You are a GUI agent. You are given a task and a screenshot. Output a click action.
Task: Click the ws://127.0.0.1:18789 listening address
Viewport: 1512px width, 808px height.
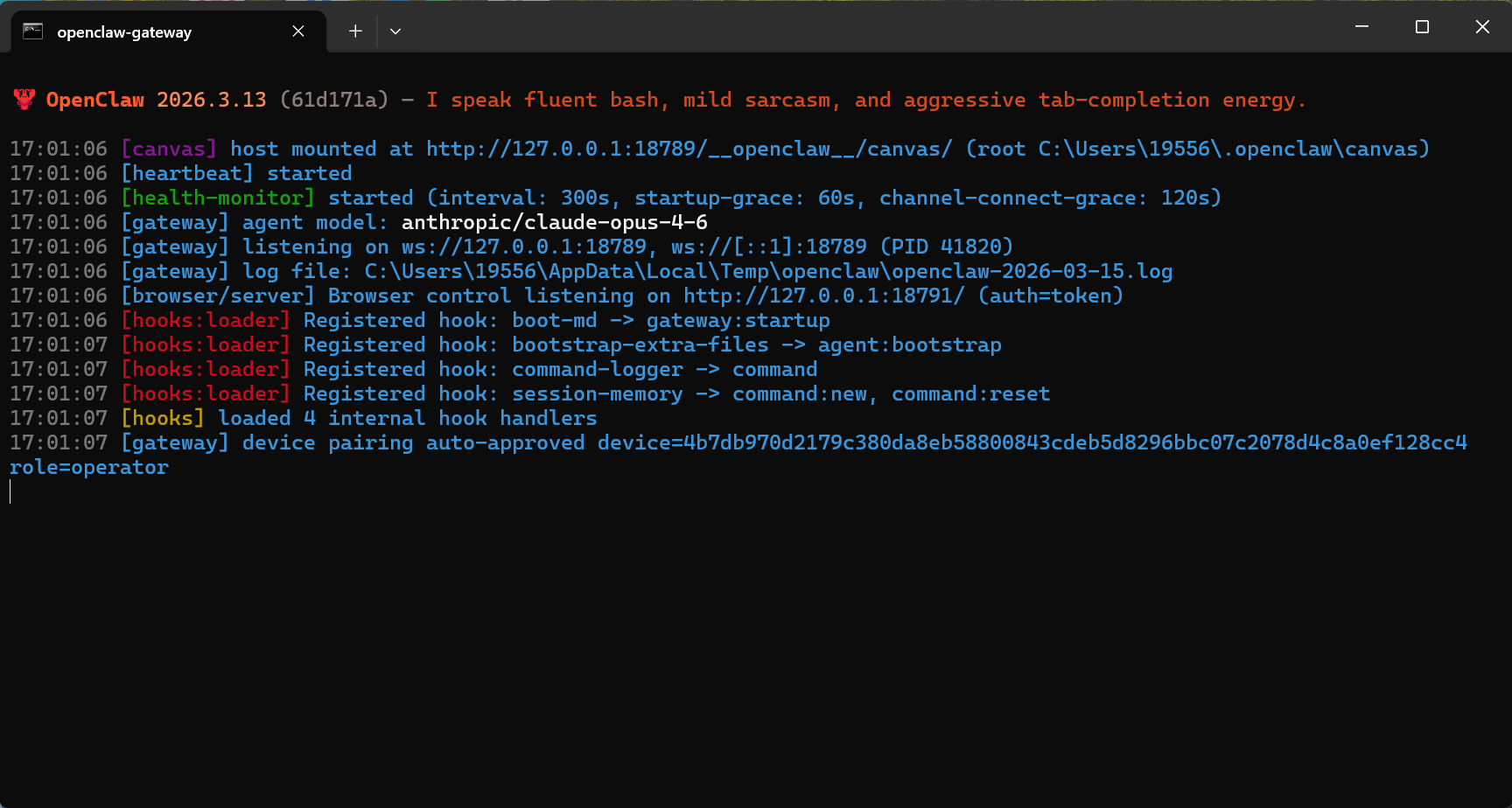tap(524, 247)
